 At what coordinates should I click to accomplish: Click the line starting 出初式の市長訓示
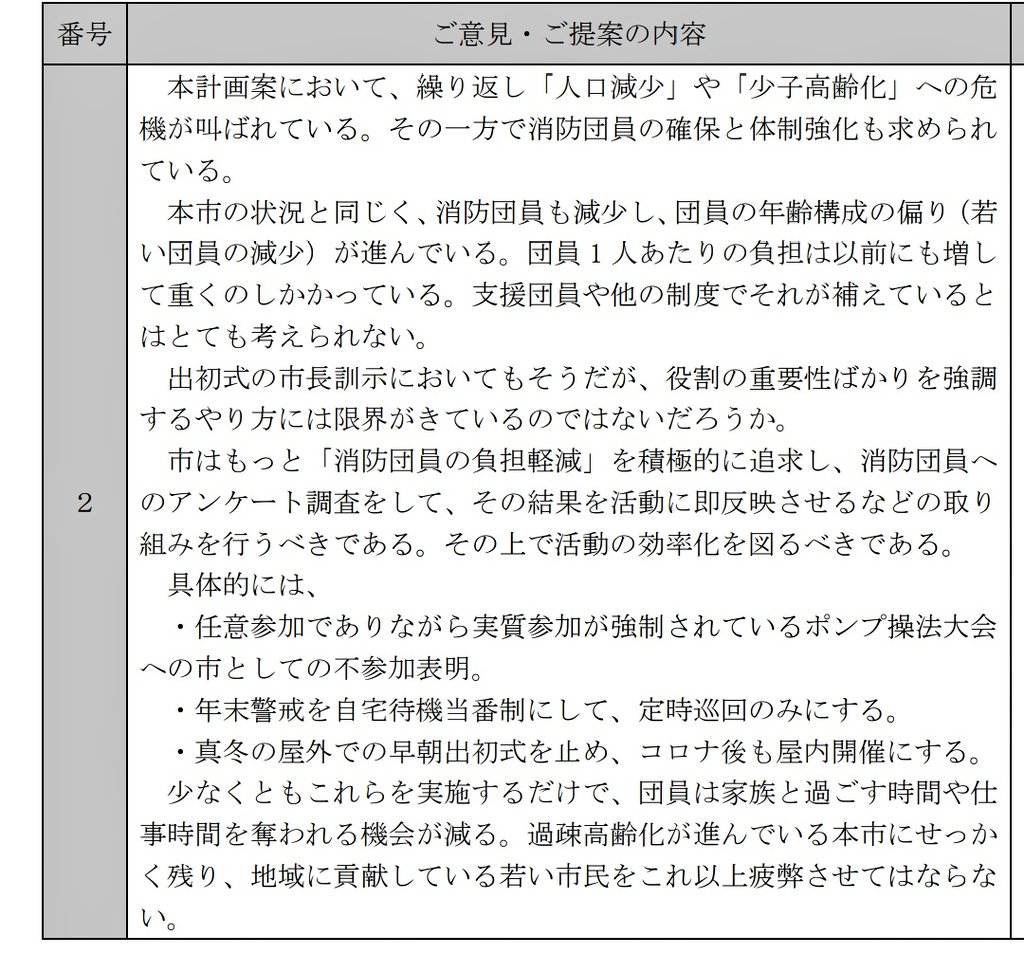(582, 378)
